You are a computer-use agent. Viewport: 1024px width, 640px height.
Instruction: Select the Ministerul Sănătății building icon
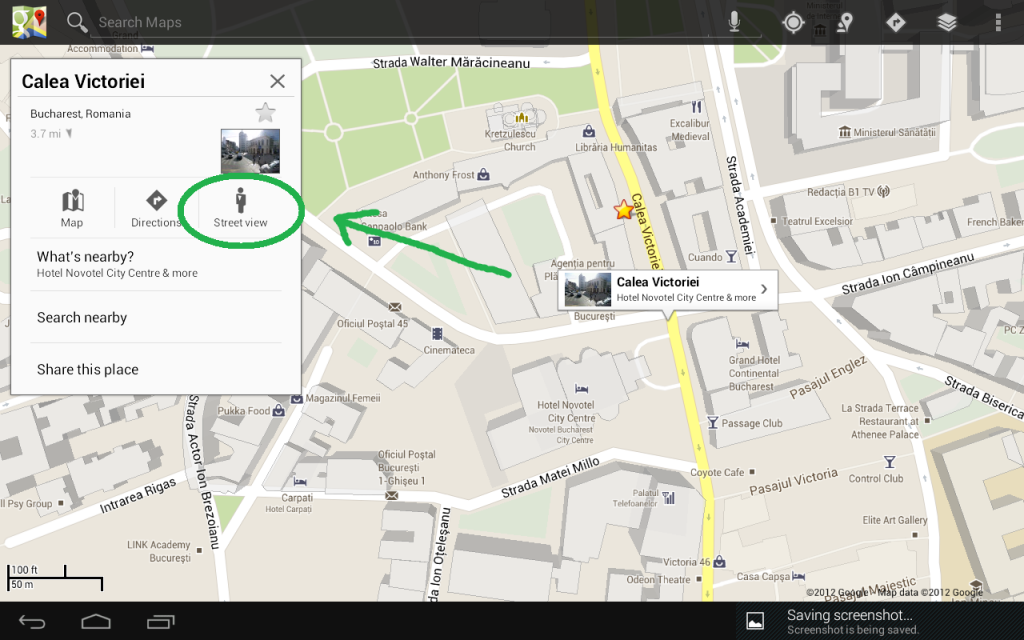click(844, 132)
